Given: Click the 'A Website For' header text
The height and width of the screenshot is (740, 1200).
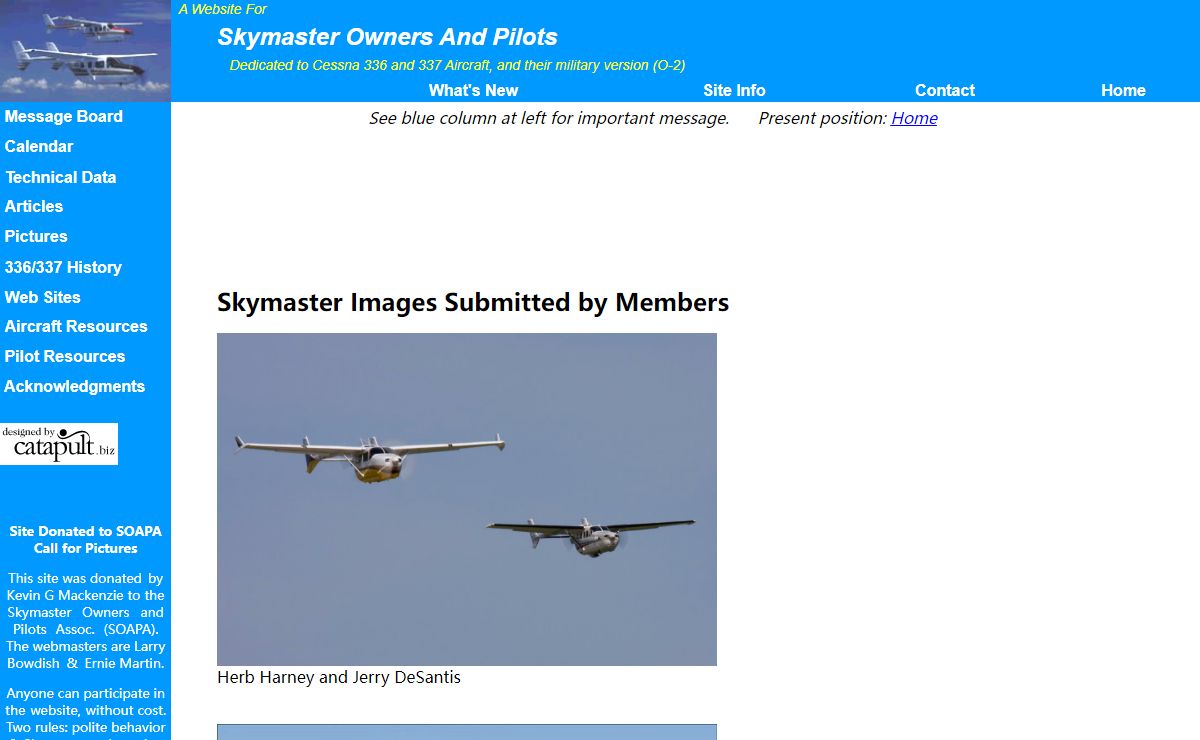Looking at the screenshot, I should 223,9.
